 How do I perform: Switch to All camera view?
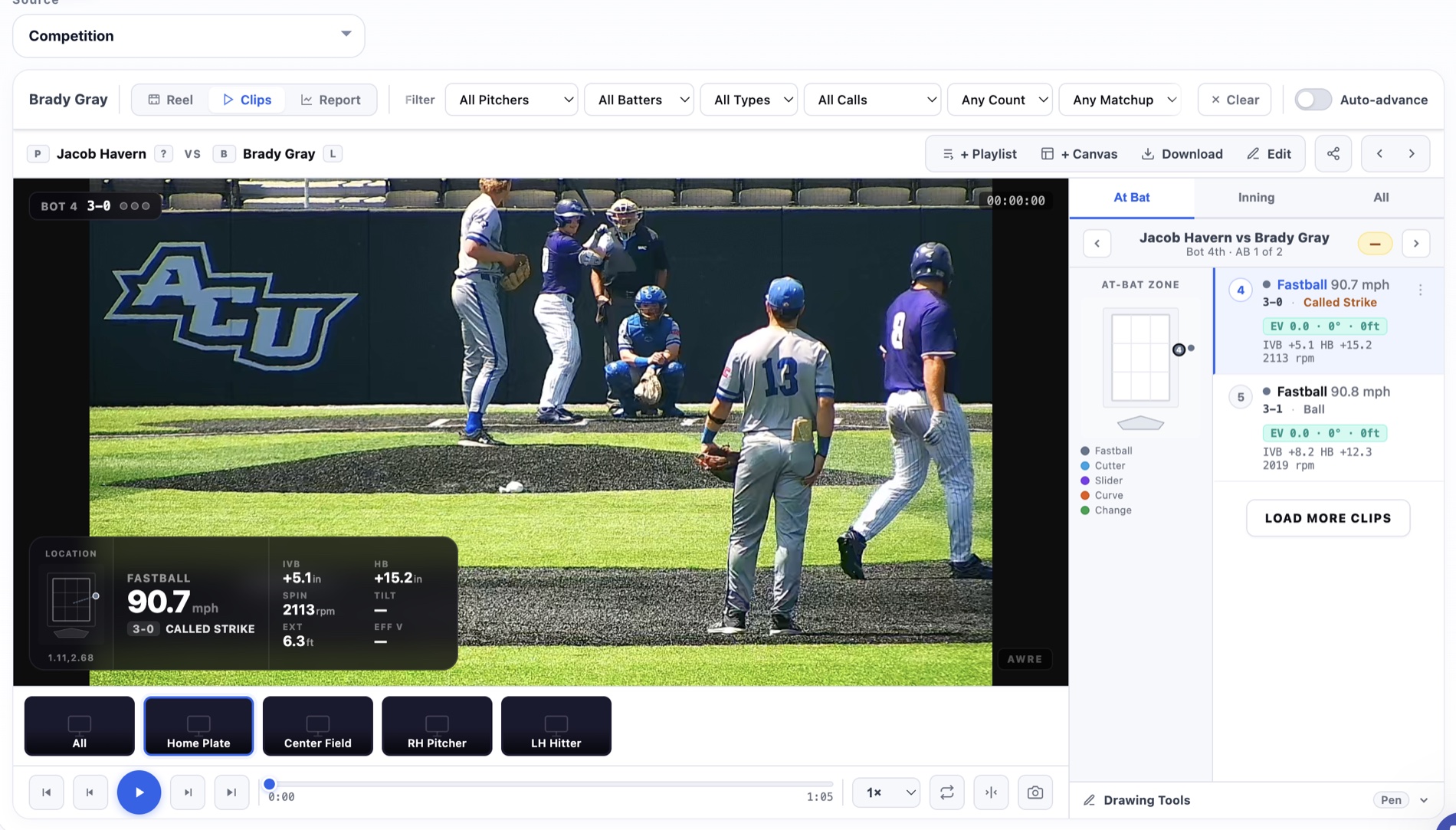click(80, 727)
